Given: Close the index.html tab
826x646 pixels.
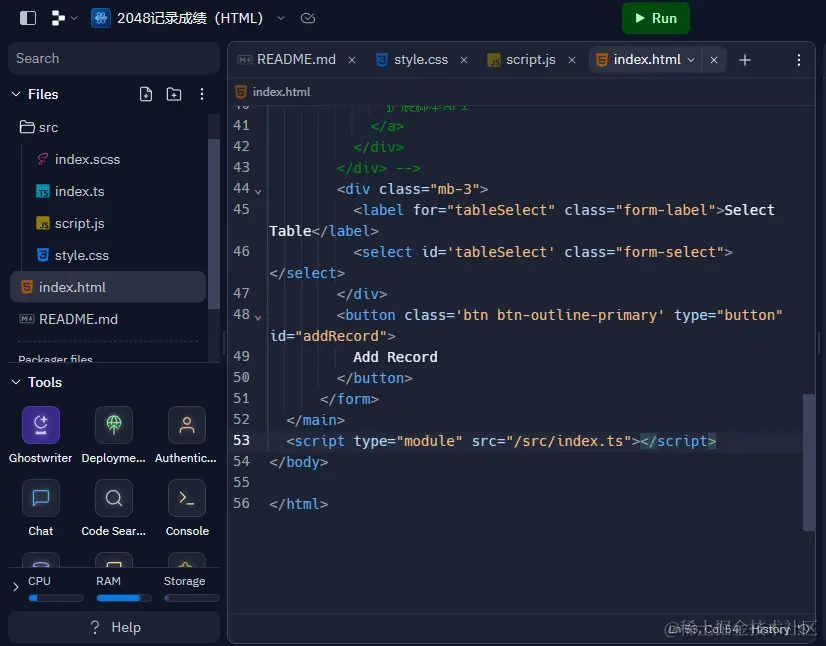Looking at the screenshot, I should pyautogui.click(x=714, y=60).
